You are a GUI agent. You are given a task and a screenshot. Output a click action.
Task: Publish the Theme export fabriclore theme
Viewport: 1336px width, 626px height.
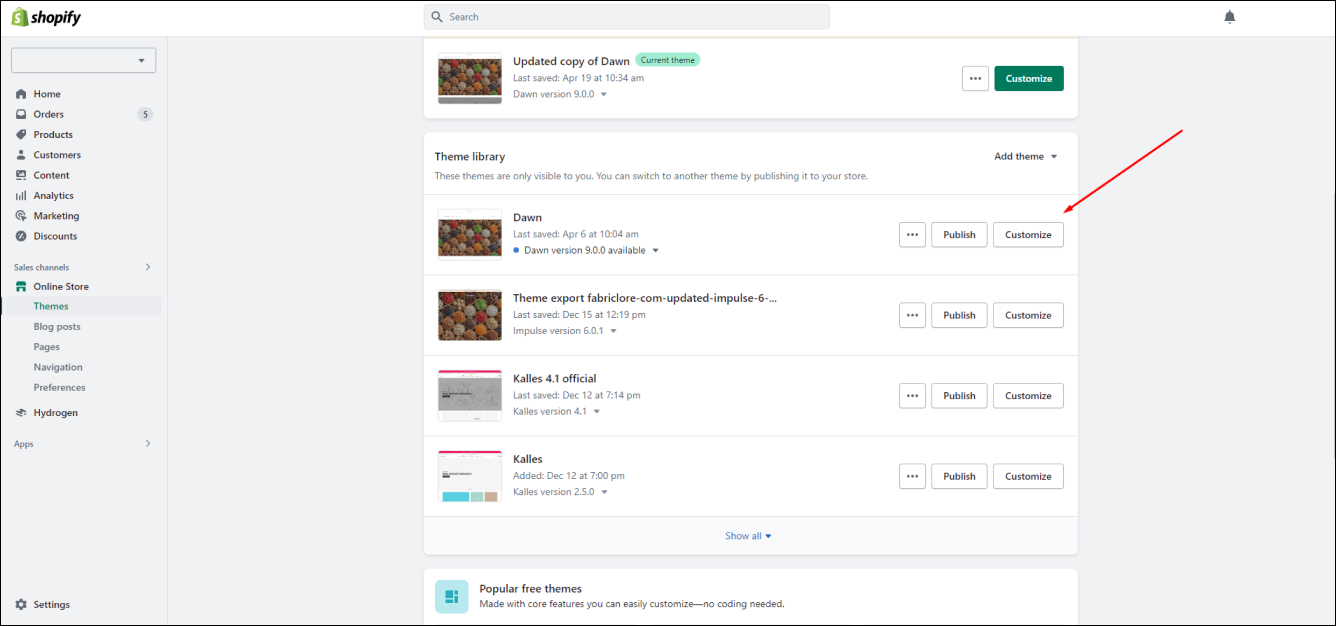click(x=959, y=315)
